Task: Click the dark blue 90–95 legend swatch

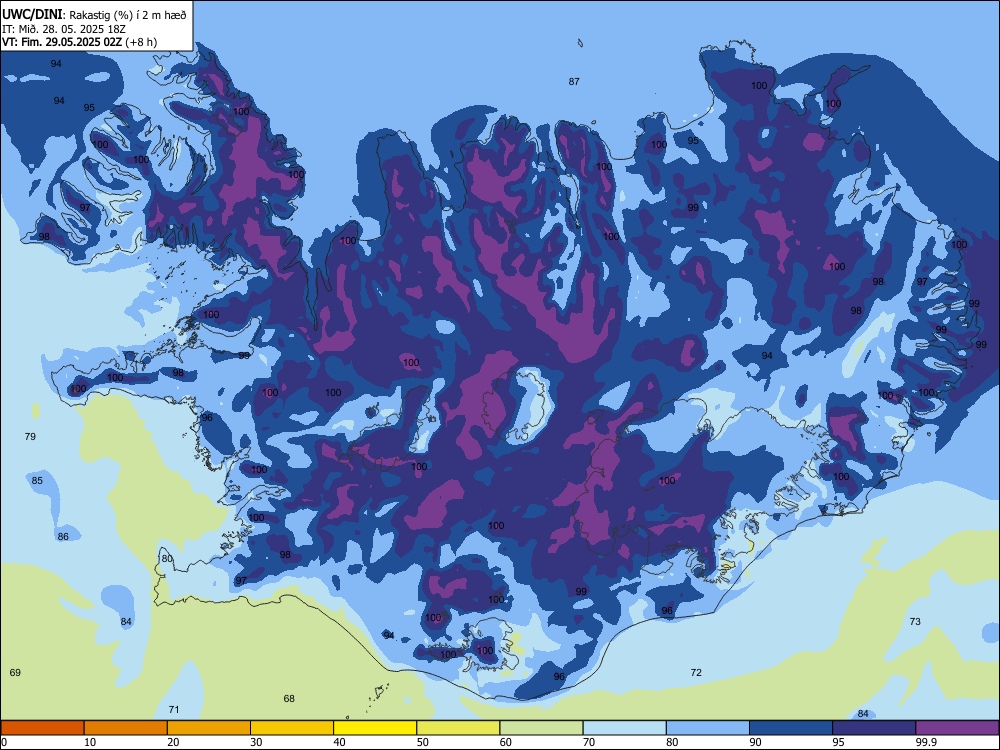Action: coord(791,728)
